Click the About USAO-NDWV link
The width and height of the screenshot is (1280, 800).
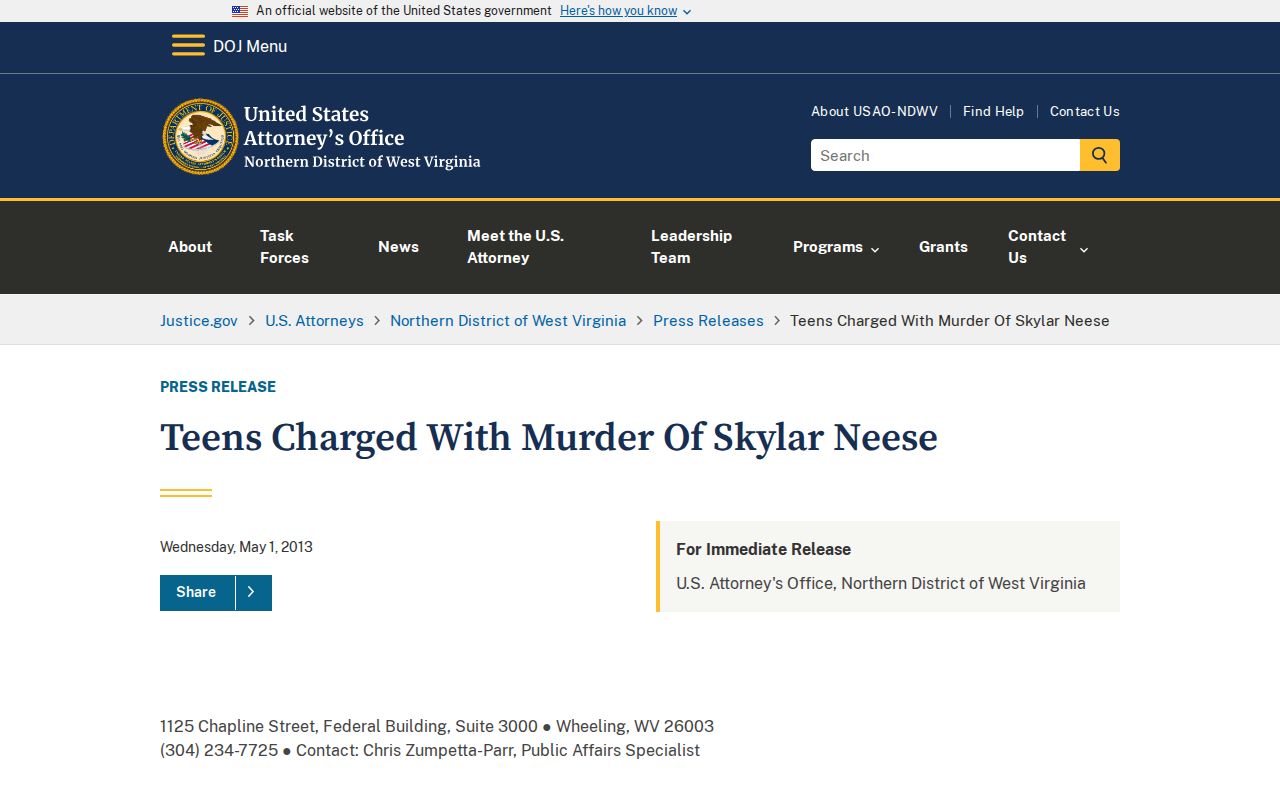(874, 111)
